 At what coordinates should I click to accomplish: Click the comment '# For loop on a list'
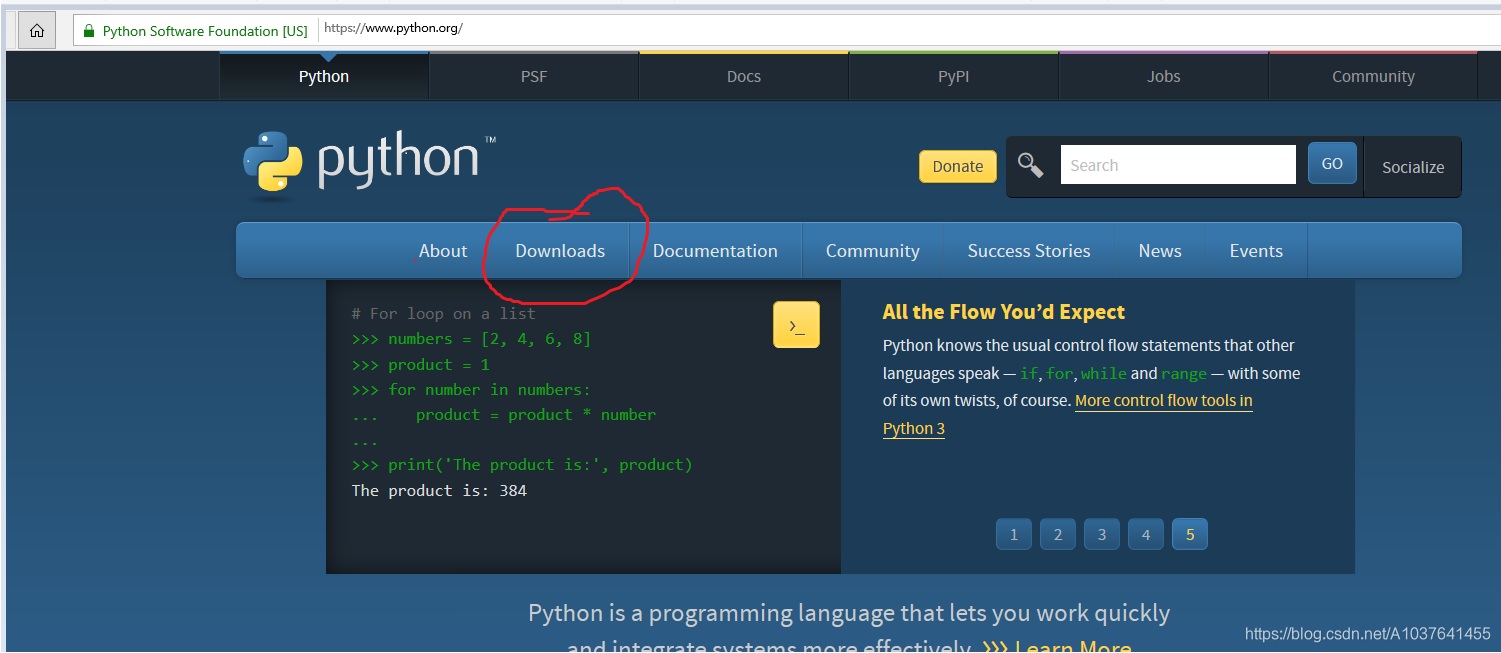click(444, 313)
